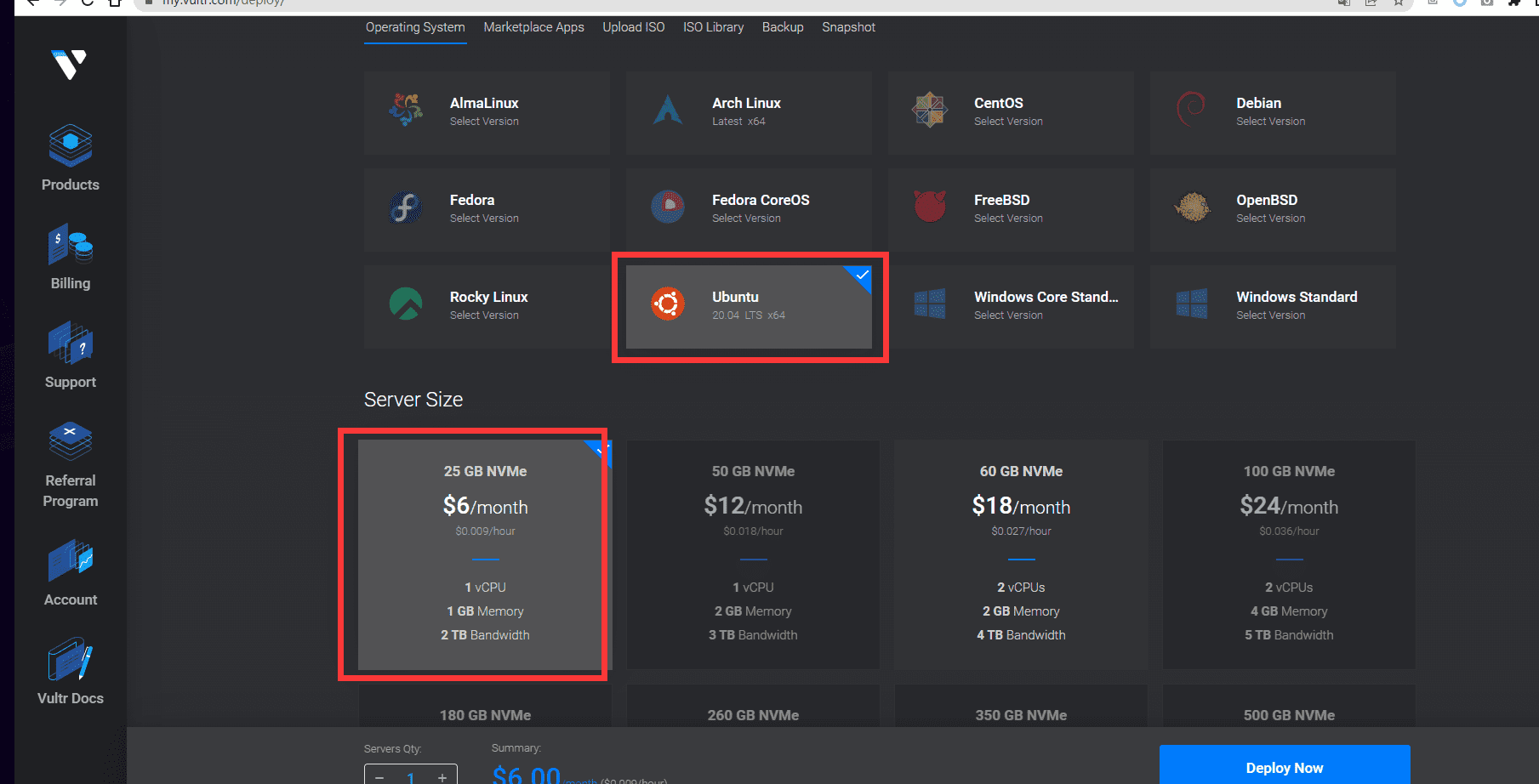Screen dimensions: 1539x784
Task: Open the Upload ISO tab
Action: coord(634,27)
